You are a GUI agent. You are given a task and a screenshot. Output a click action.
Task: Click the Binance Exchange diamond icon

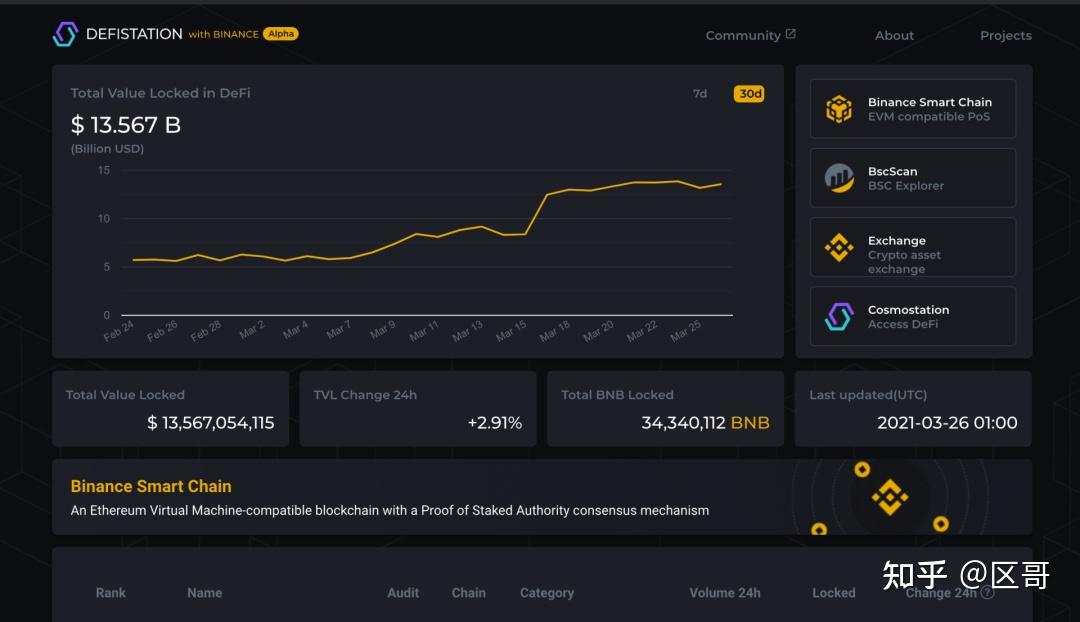click(x=839, y=247)
